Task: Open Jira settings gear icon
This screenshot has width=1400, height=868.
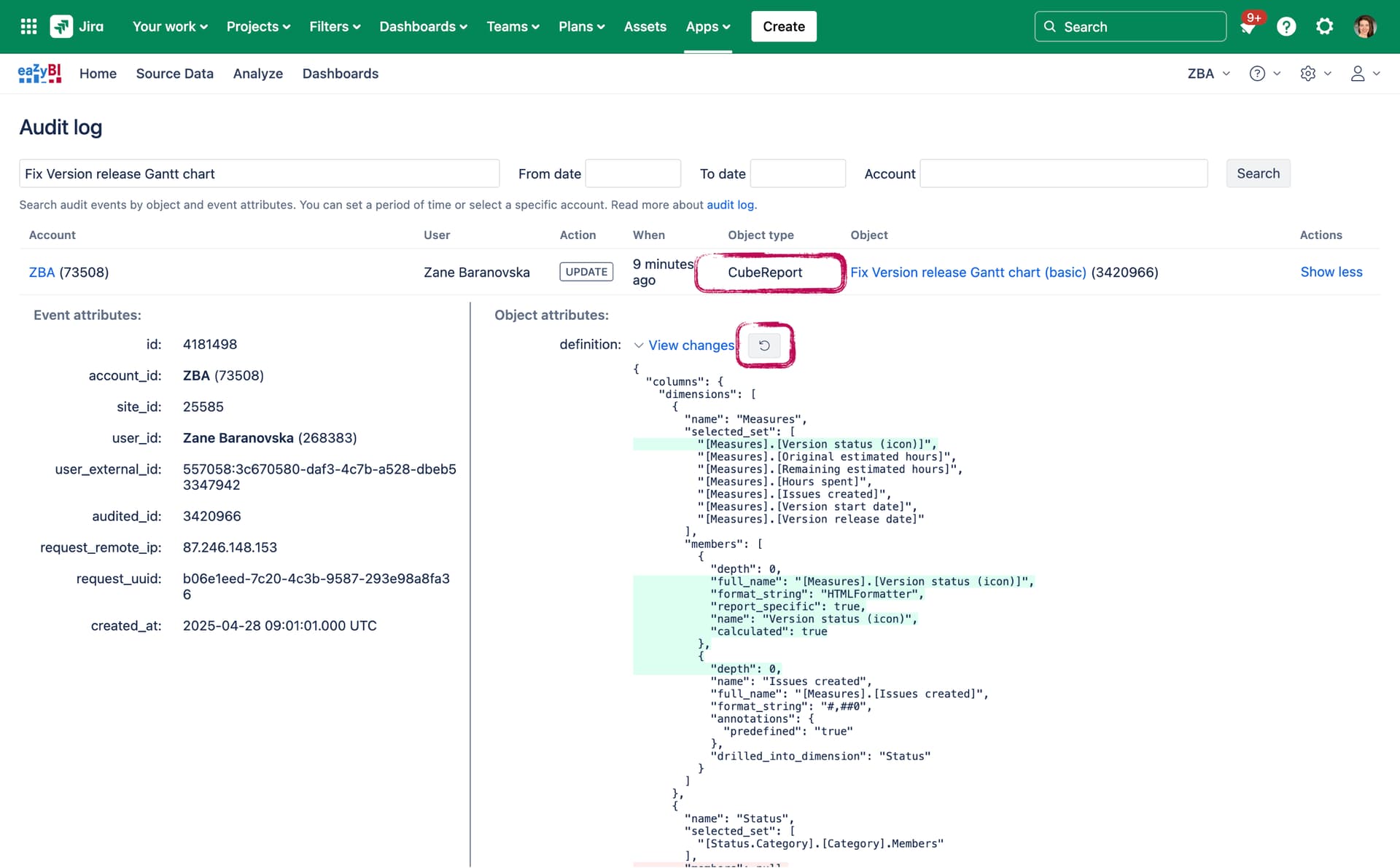Action: [1324, 27]
